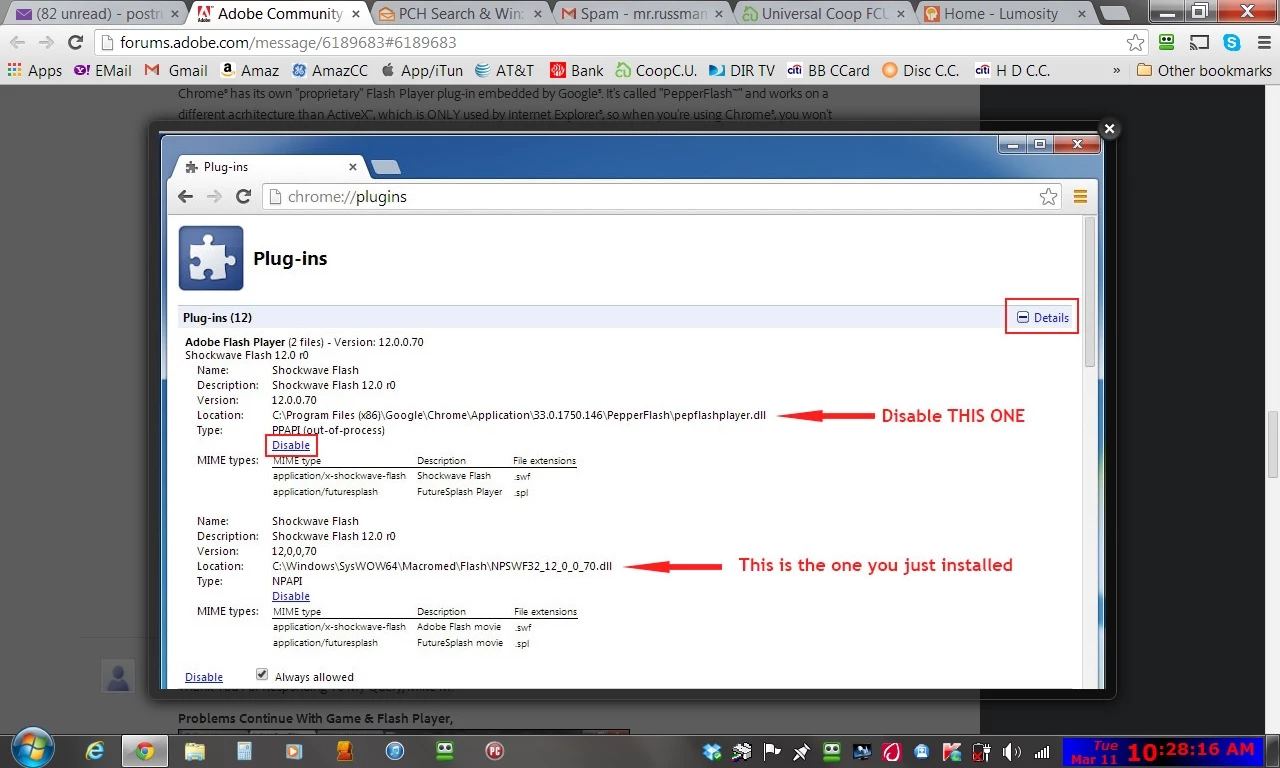Click the green RoboForm toolbar extension icon
Image resolution: width=1280 pixels, height=768 pixels.
pyautogui.click(x=1166, y=43)
